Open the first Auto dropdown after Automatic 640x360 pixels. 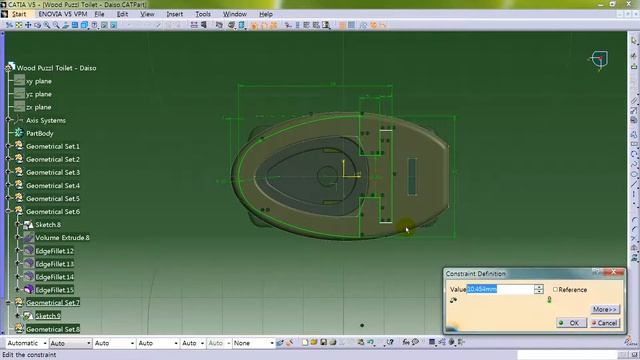(70, 343)
